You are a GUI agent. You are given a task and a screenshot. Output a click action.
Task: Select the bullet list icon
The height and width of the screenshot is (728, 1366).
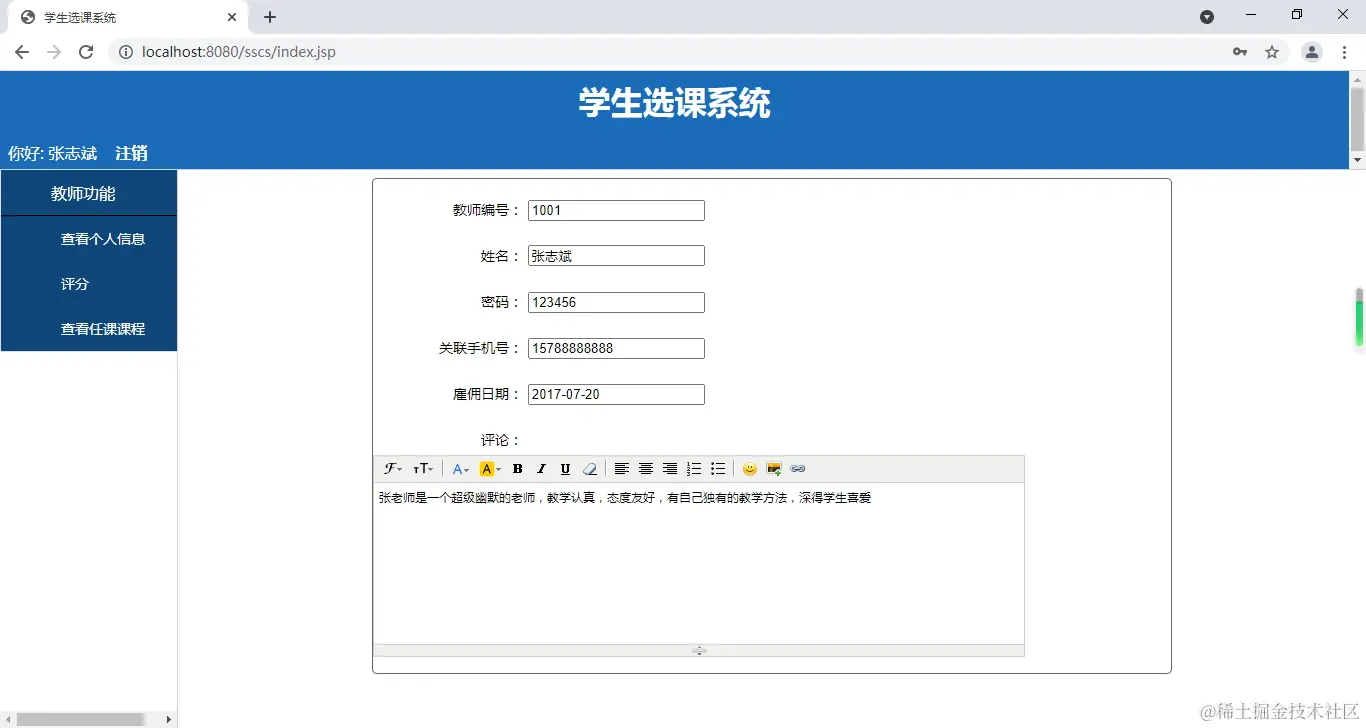click(x=717, y=468)
